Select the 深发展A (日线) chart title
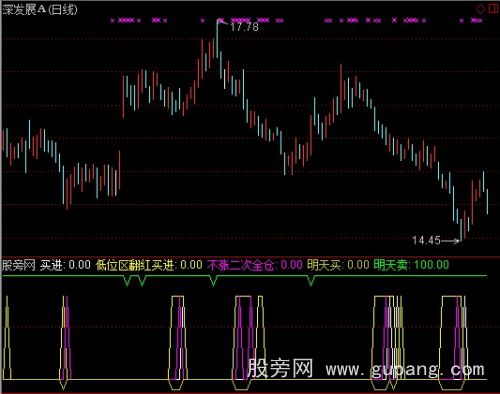500x394 pixels. tap(40, 9)
